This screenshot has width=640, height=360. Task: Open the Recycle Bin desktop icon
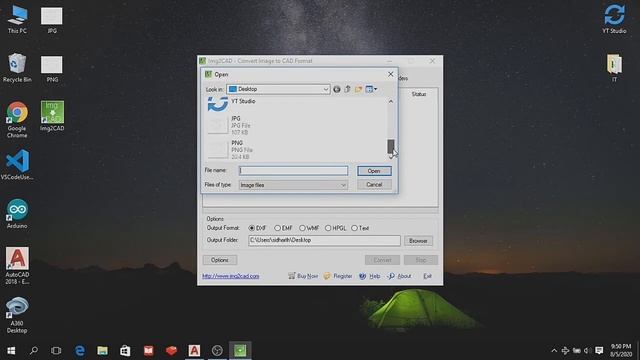click(17, 68)
